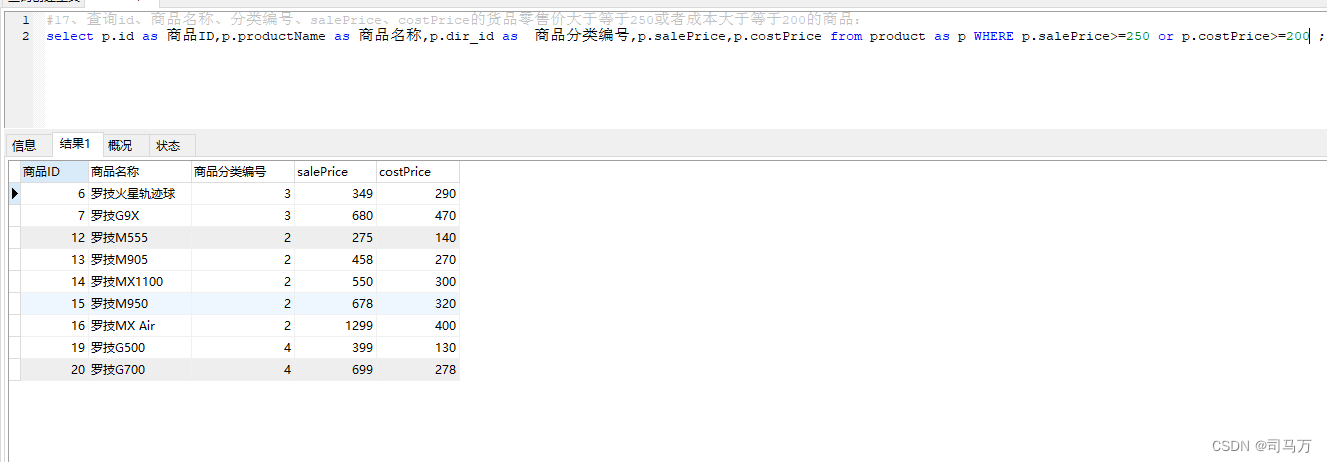Click line 1 number in editor gutter

25,20
